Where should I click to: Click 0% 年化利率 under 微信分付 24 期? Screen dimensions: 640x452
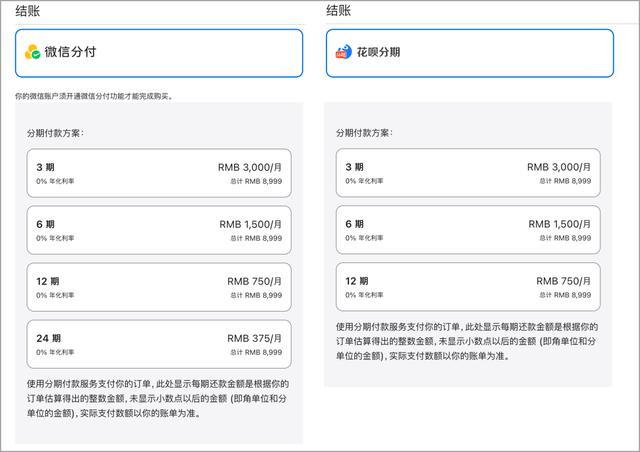55,352
